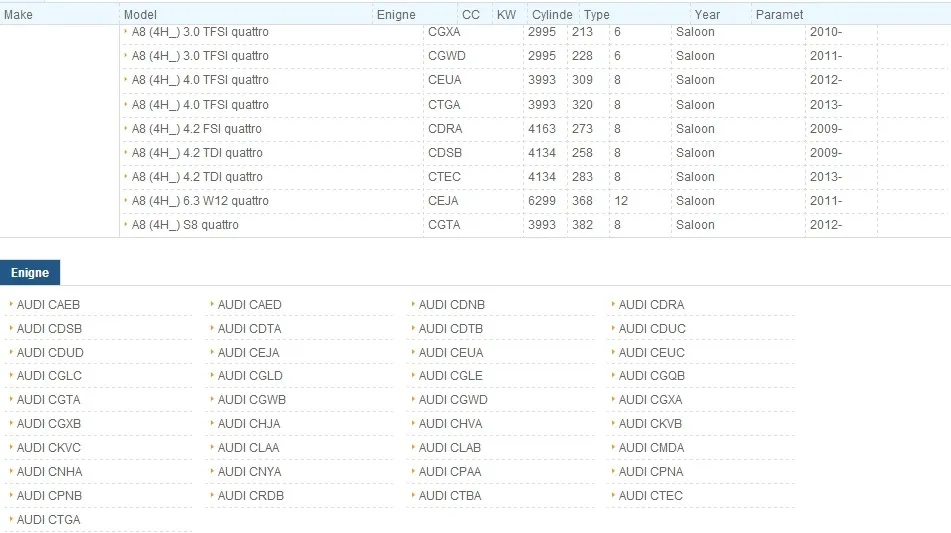Select engine AUDI CTBA
Viewport: 951px width, 533px height.
[449, 496]
